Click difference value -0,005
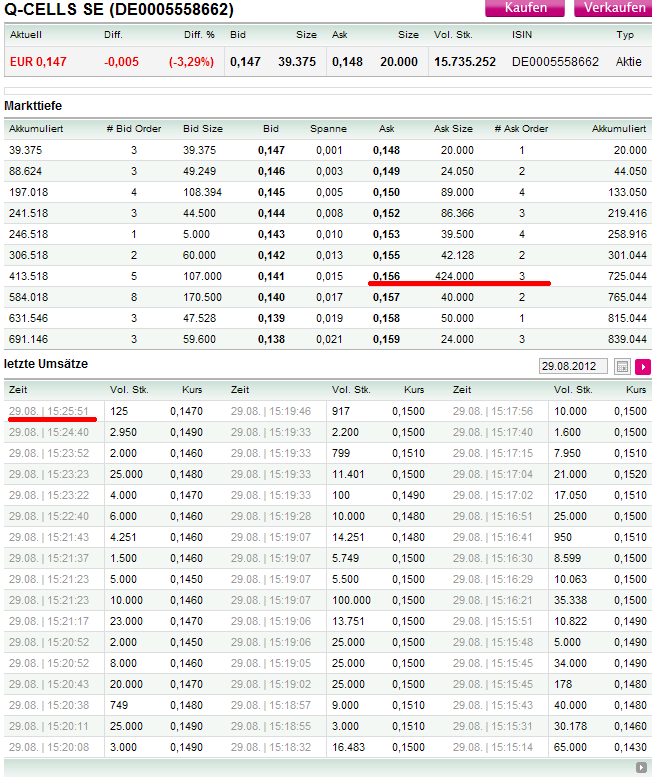Viewport: 652px width, 777px height. (121, 62)
